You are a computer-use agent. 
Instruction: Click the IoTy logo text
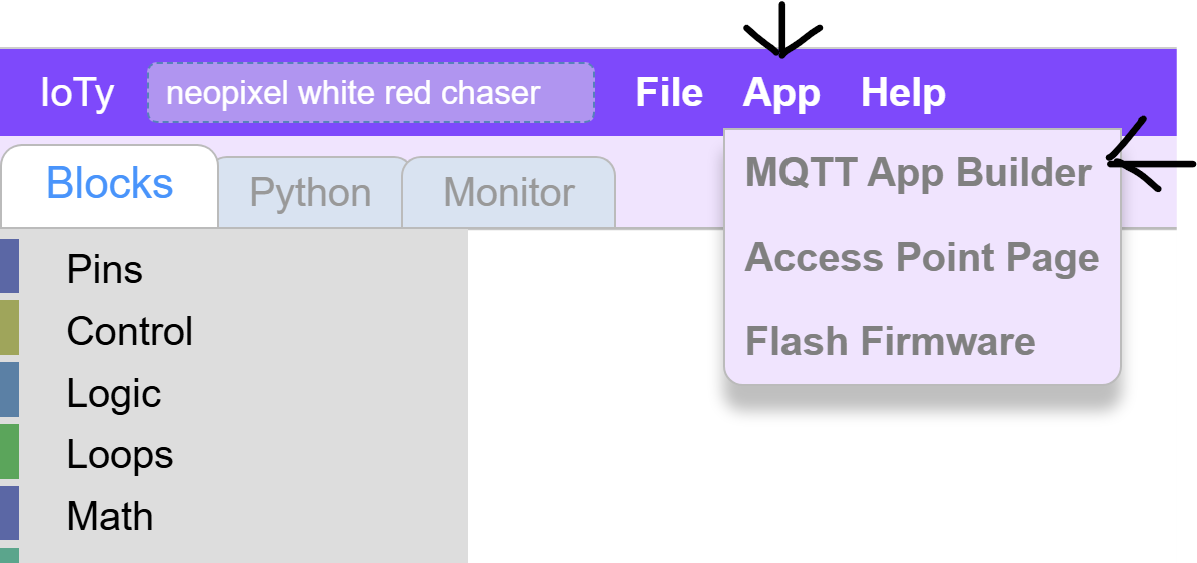click(77, 93)
